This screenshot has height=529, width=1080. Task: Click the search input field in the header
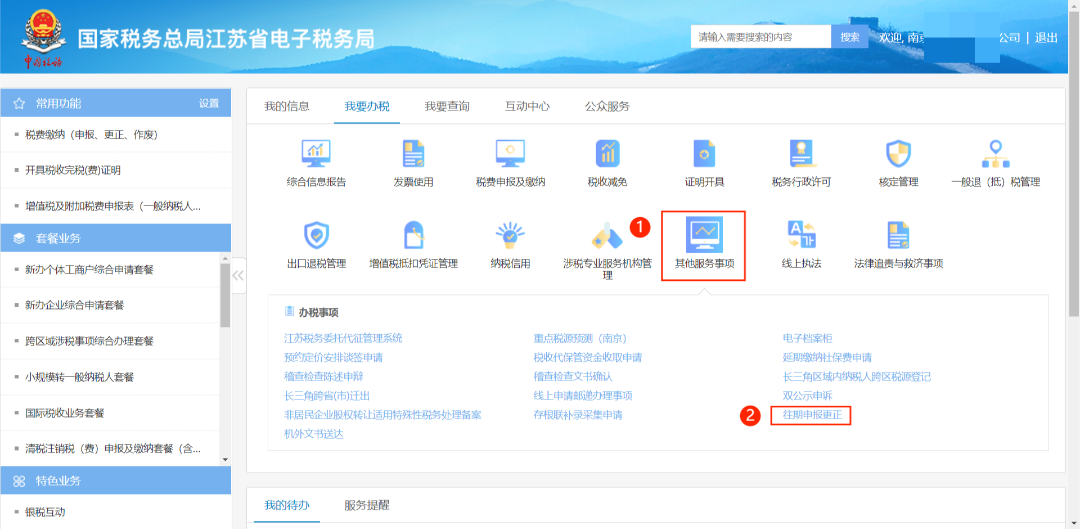pos(760,37)
